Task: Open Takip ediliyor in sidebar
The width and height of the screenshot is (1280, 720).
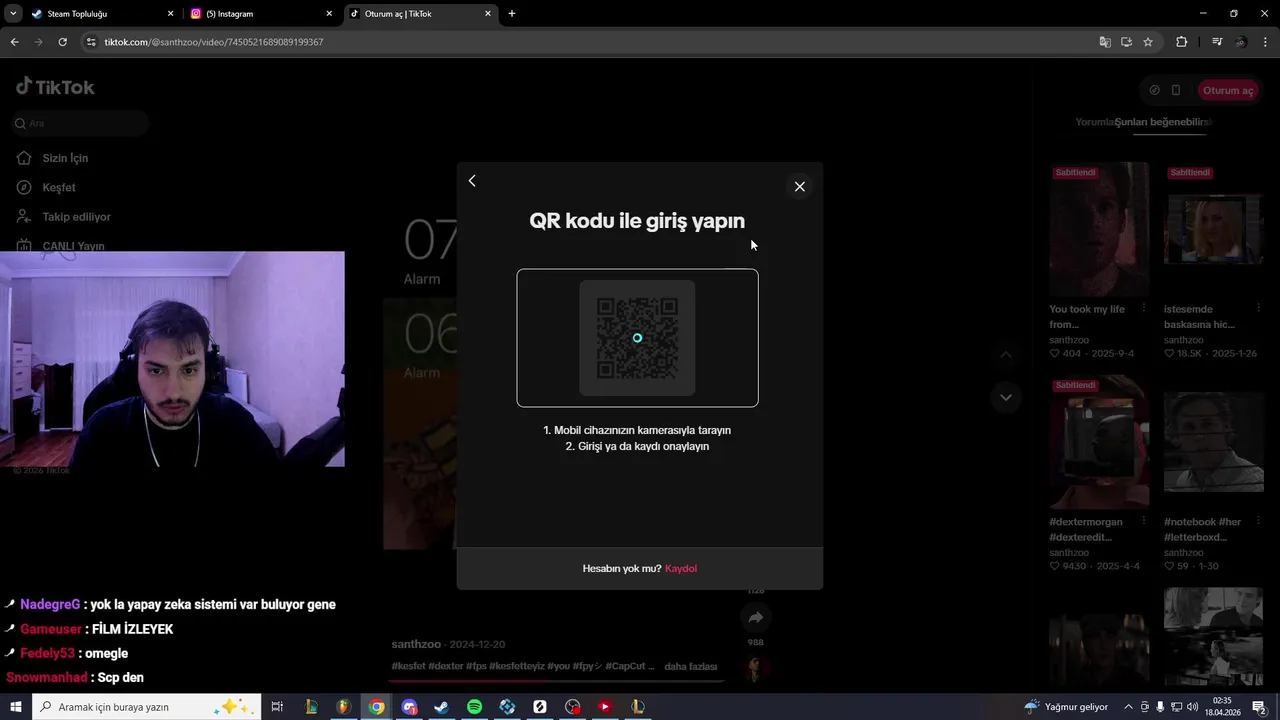Action: pyautogui.click(x=76, y=216)
